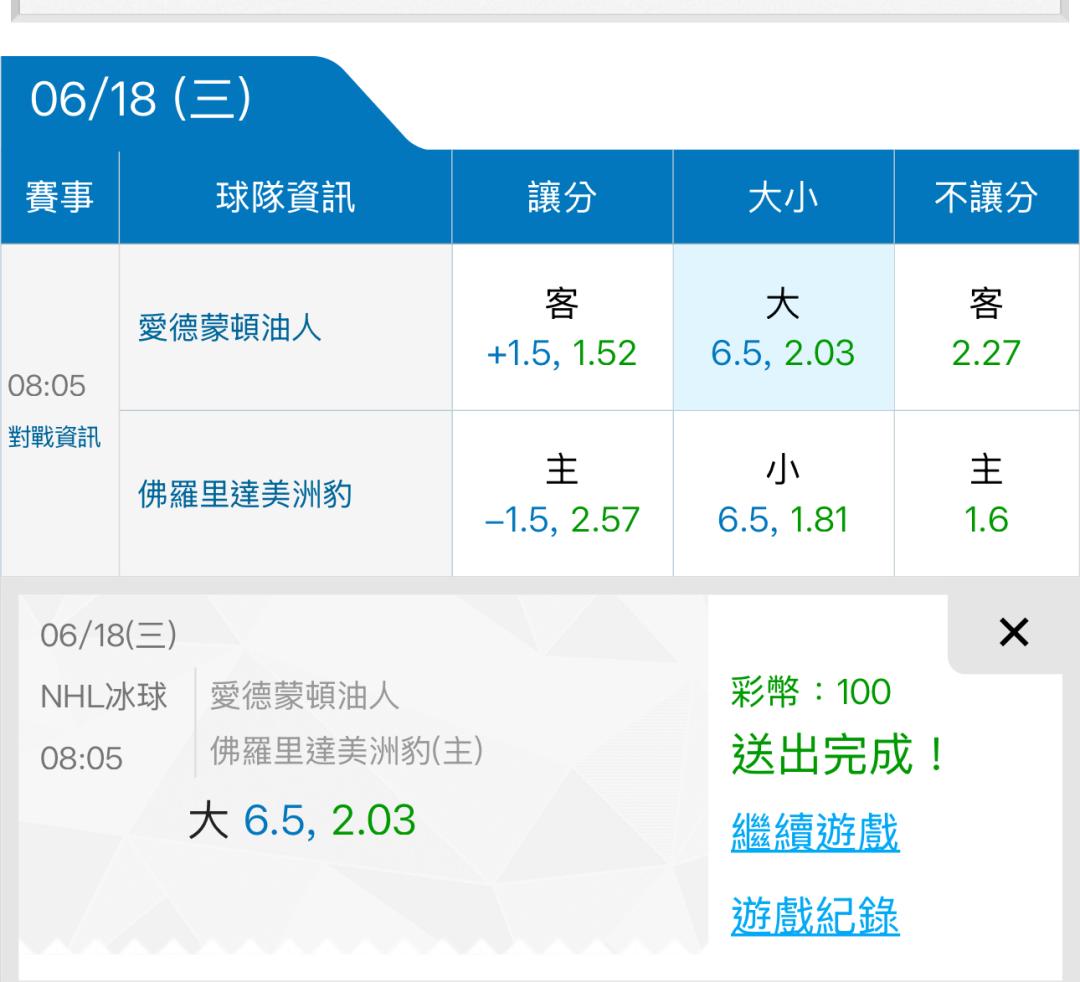Image resolution: width=1080 pixels, height=982 pixels.
Task: Click the 送出完成！ status text
Action: click(x=838, y=756)
